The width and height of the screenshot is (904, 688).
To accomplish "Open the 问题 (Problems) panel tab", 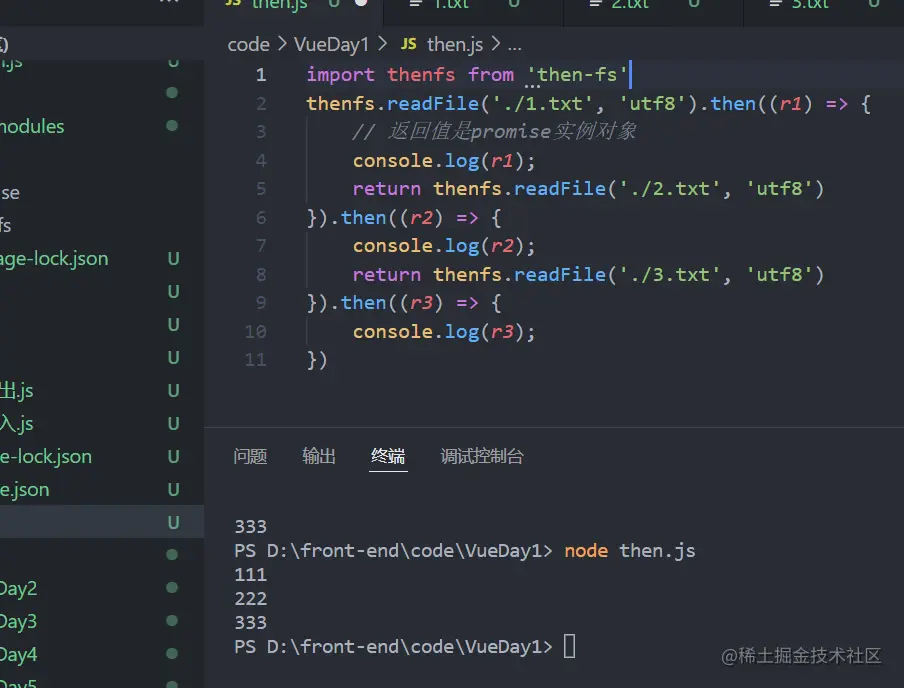I will point(250,456).
